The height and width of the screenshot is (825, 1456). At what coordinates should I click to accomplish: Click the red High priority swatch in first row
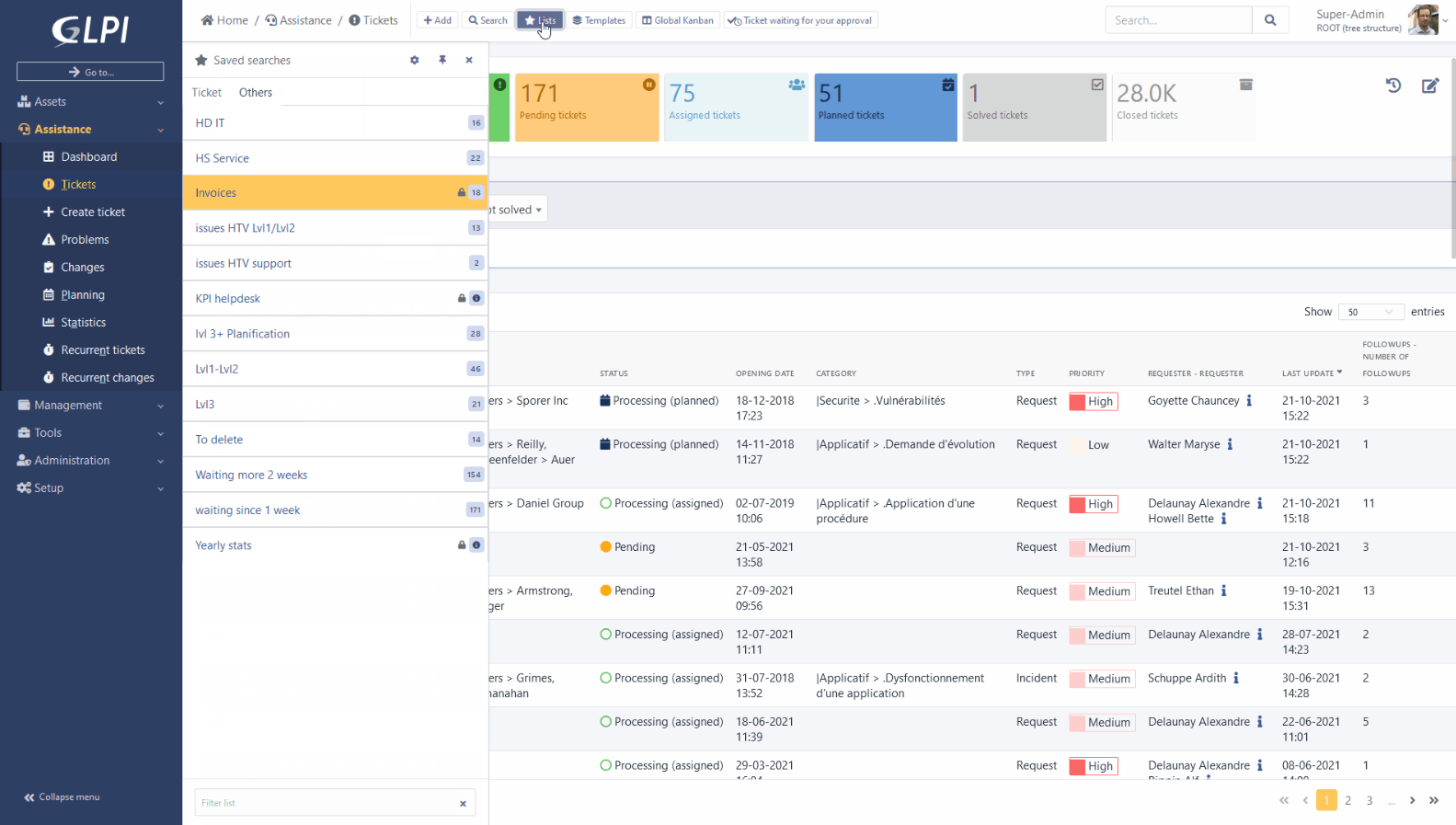1077,402
